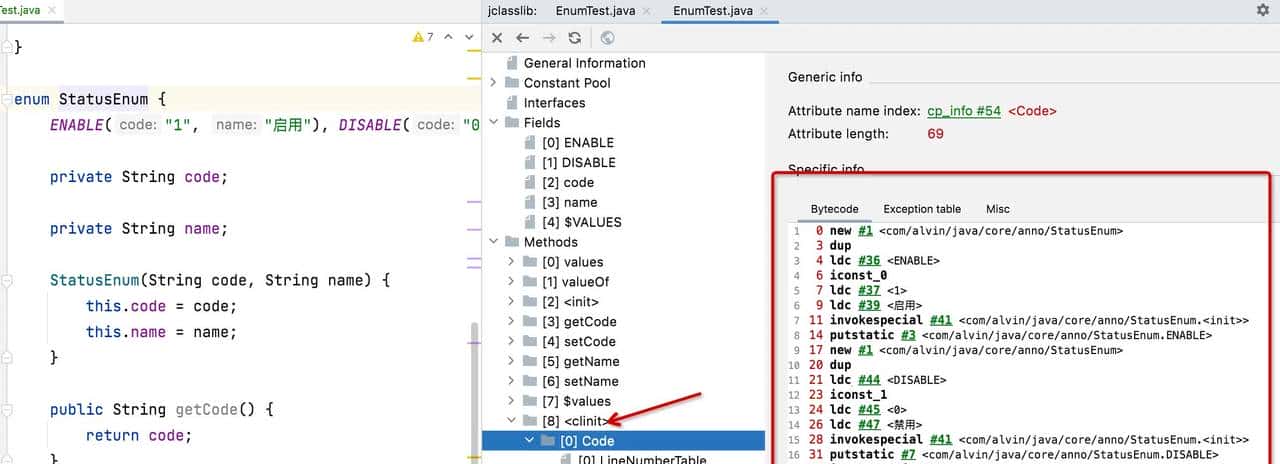Screen dimensions: 1280x464
Task: Collapse the Fields tree node
Action: point(493,123)
